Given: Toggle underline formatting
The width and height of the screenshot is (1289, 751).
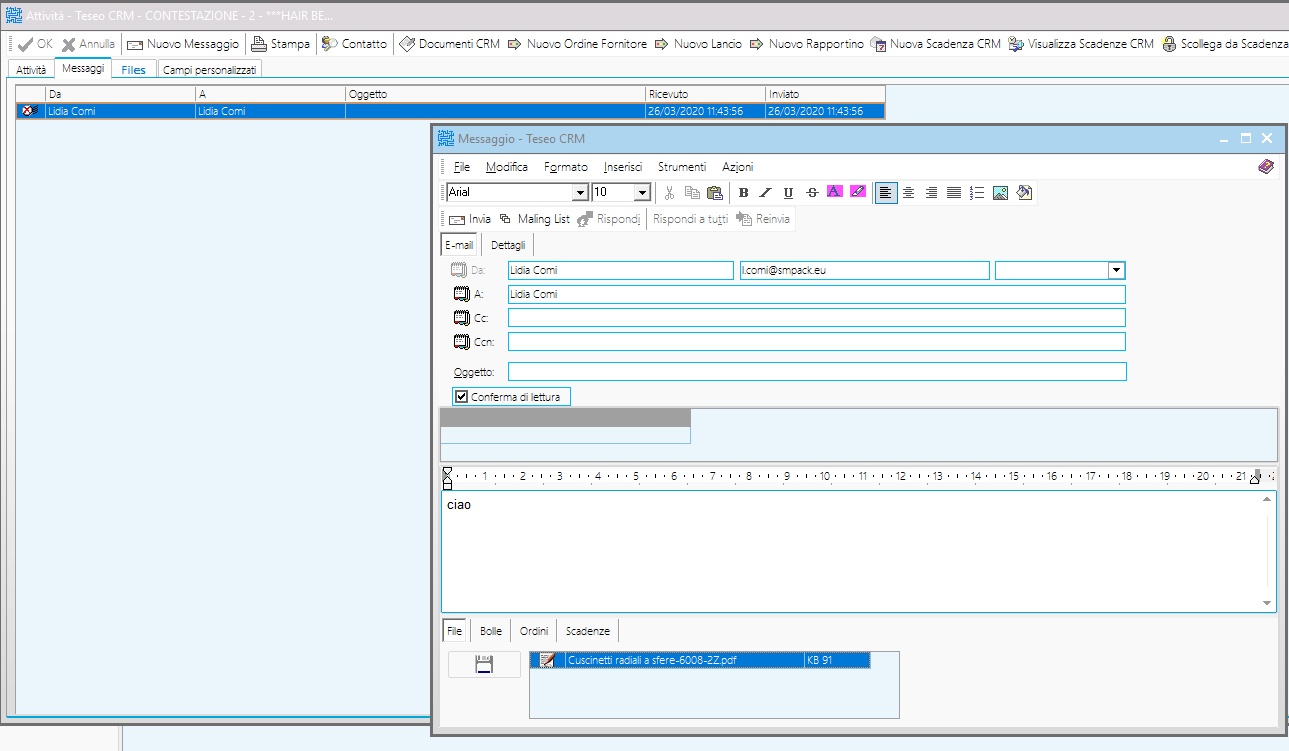Looking at the screenshot, I should [788, 193].
